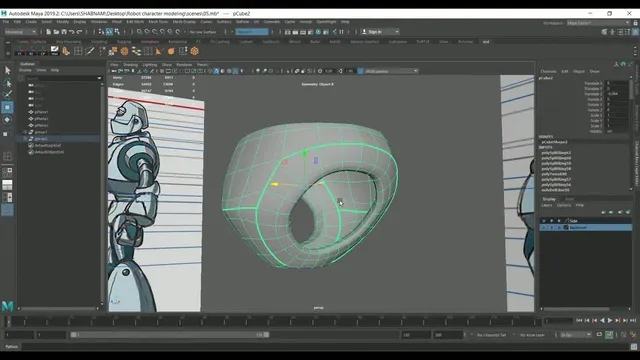Switch to the Animation shelf tab
Viewport: 640px width, 360px height.
150,42
